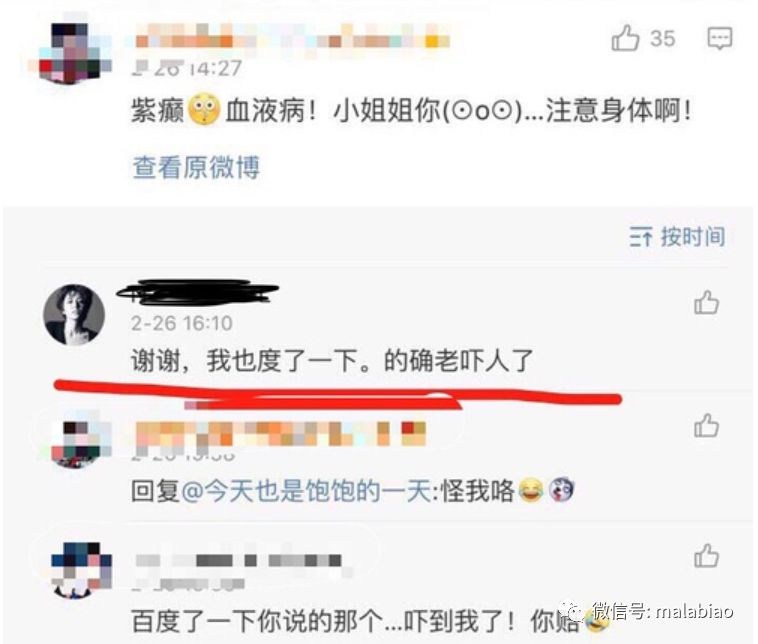Screen dimensions: 758x644
Task: Open the scribbled-out username of 16:10 reply
Action: pos(198,292)
